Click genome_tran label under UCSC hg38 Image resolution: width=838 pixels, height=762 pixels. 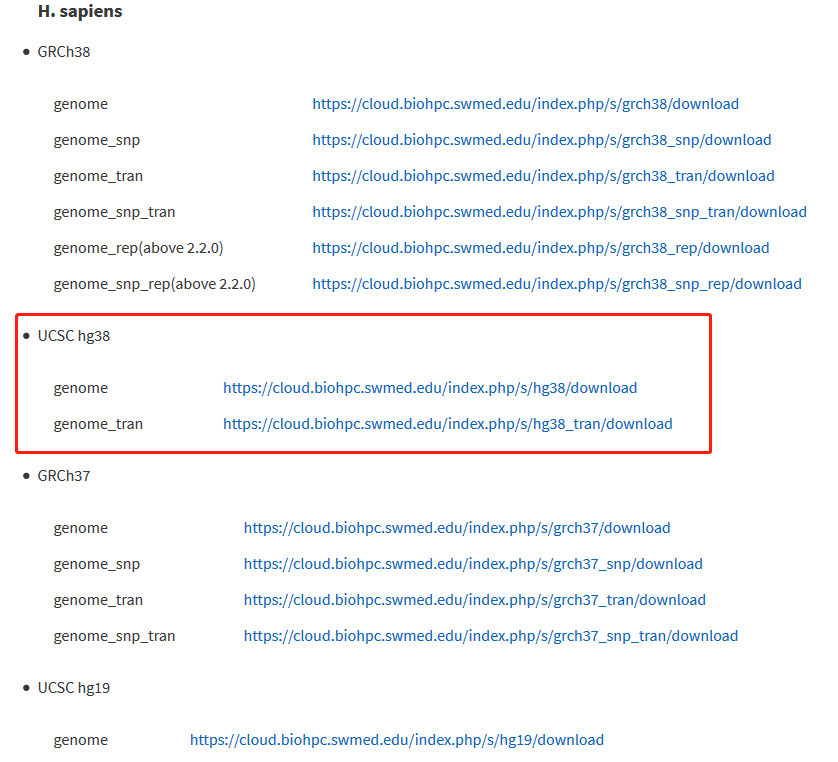tap(98, 424)
